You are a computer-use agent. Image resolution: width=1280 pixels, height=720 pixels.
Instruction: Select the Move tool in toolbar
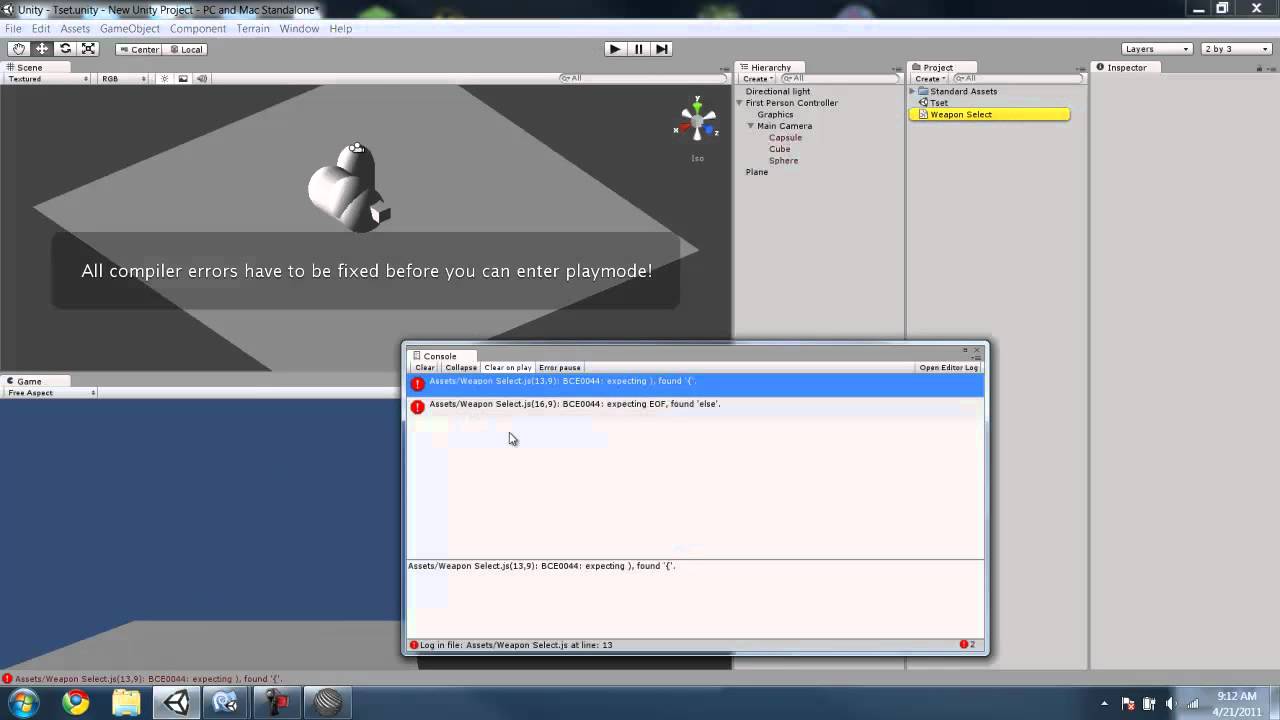tap(42, 49)
